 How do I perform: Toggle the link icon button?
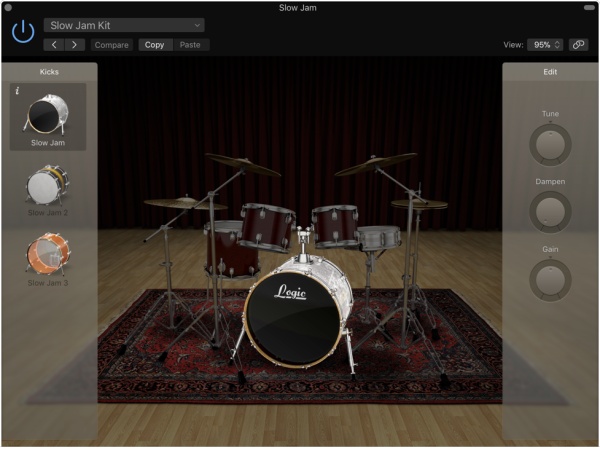click(x=578, y=45)
